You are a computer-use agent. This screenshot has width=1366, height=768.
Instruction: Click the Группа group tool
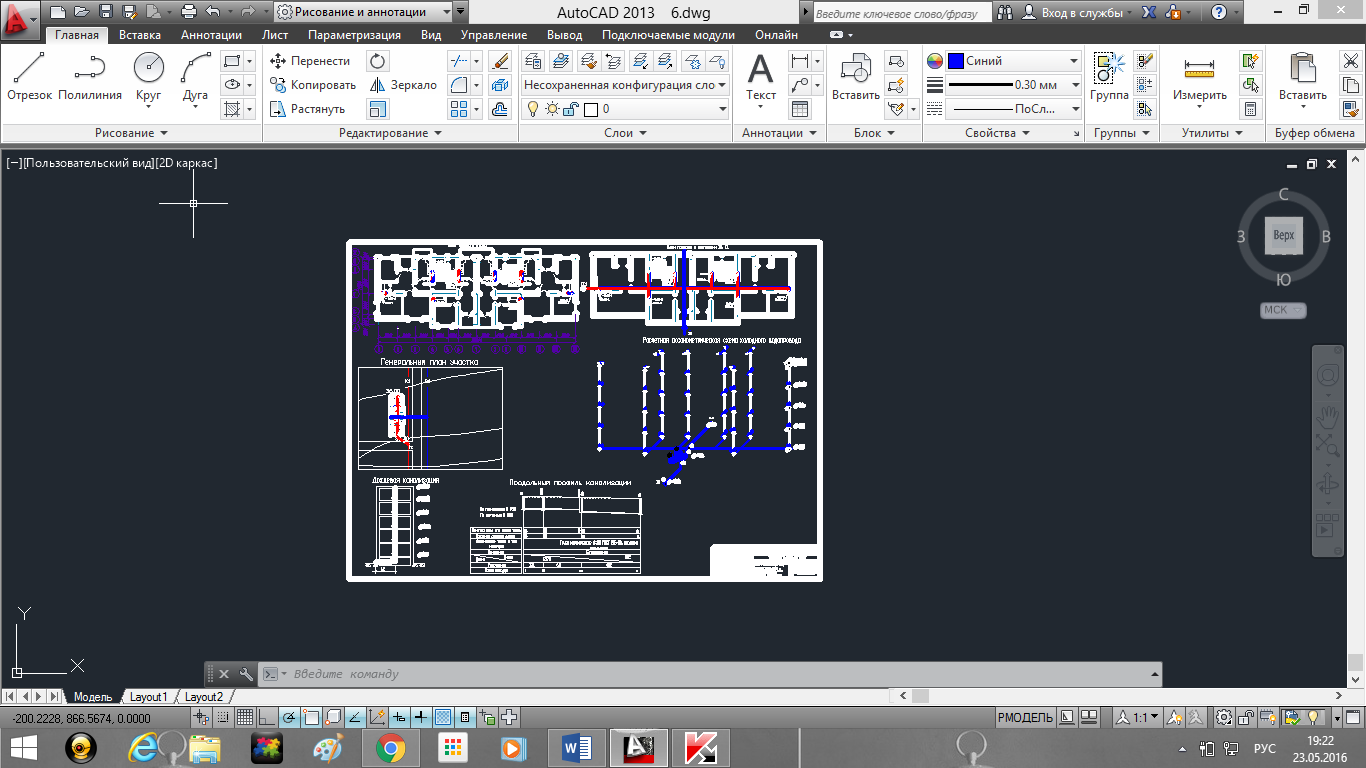1110,77
